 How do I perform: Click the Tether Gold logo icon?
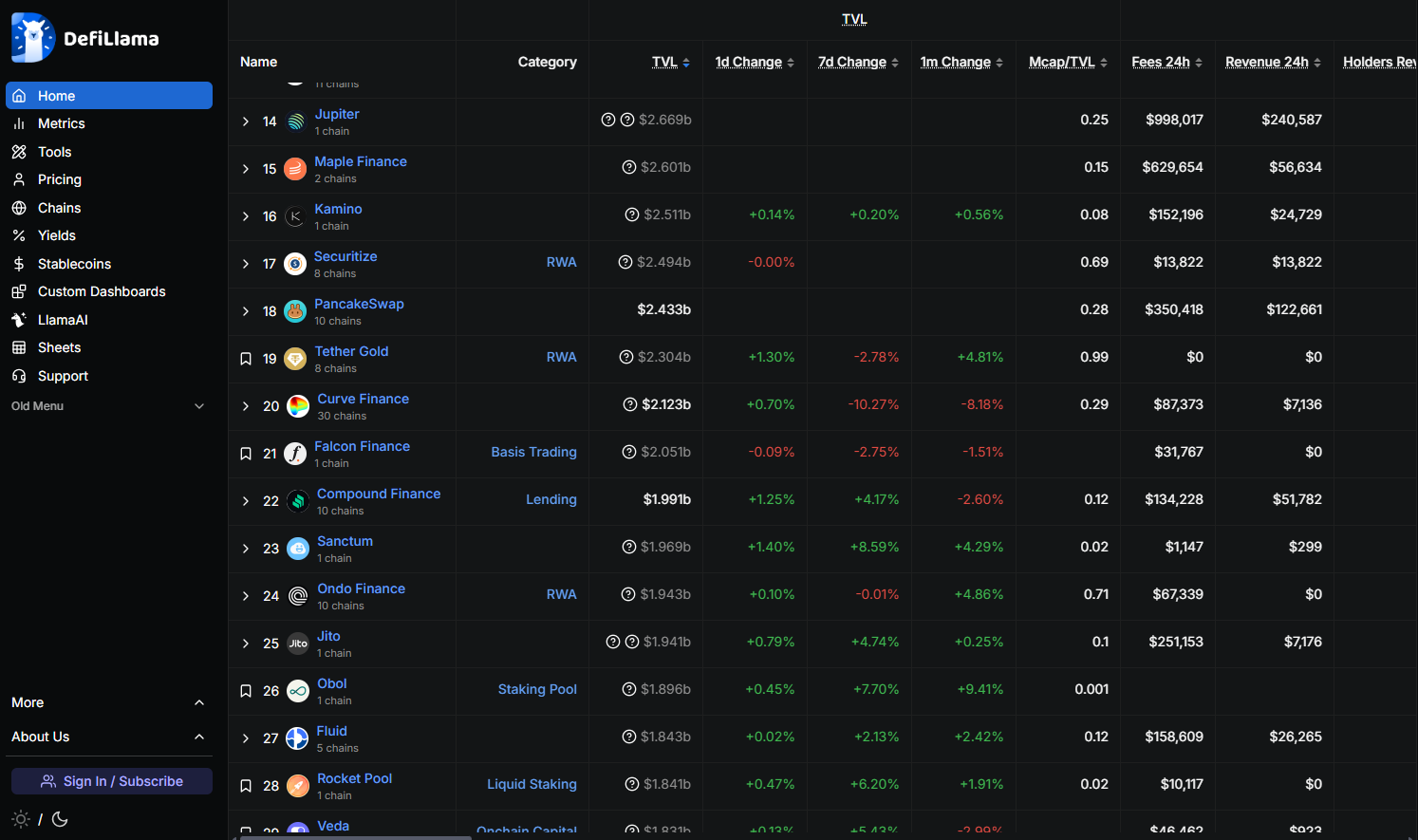click(295, 359)
